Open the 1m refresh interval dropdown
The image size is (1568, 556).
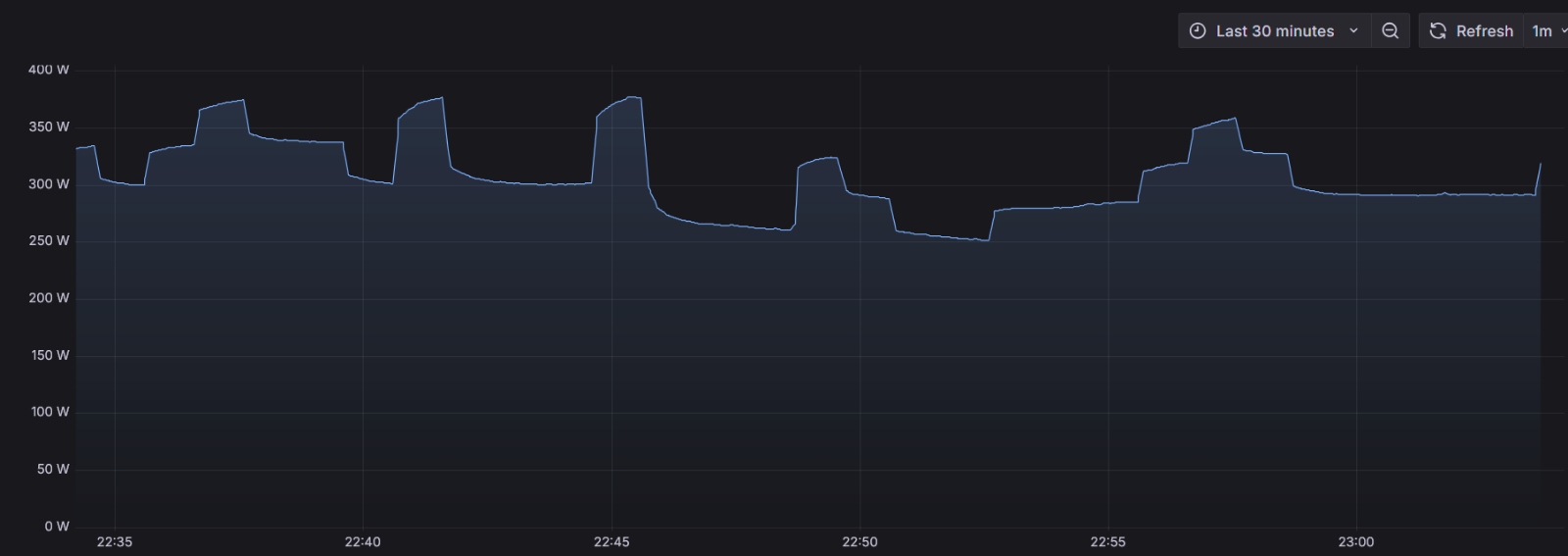pyautogui.click(x=1548, y=31)
